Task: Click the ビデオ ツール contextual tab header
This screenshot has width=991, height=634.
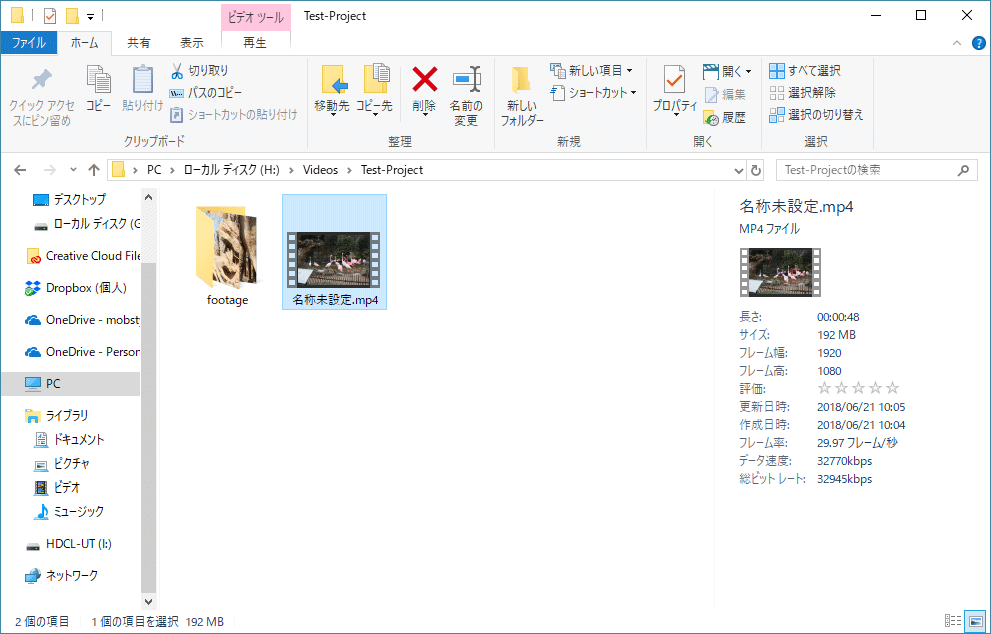Action: 255,17
